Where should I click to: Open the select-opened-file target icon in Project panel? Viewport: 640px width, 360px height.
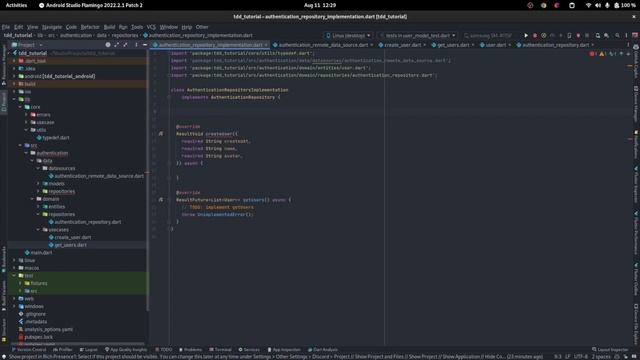pyautogui.click(x=108, y=44)
